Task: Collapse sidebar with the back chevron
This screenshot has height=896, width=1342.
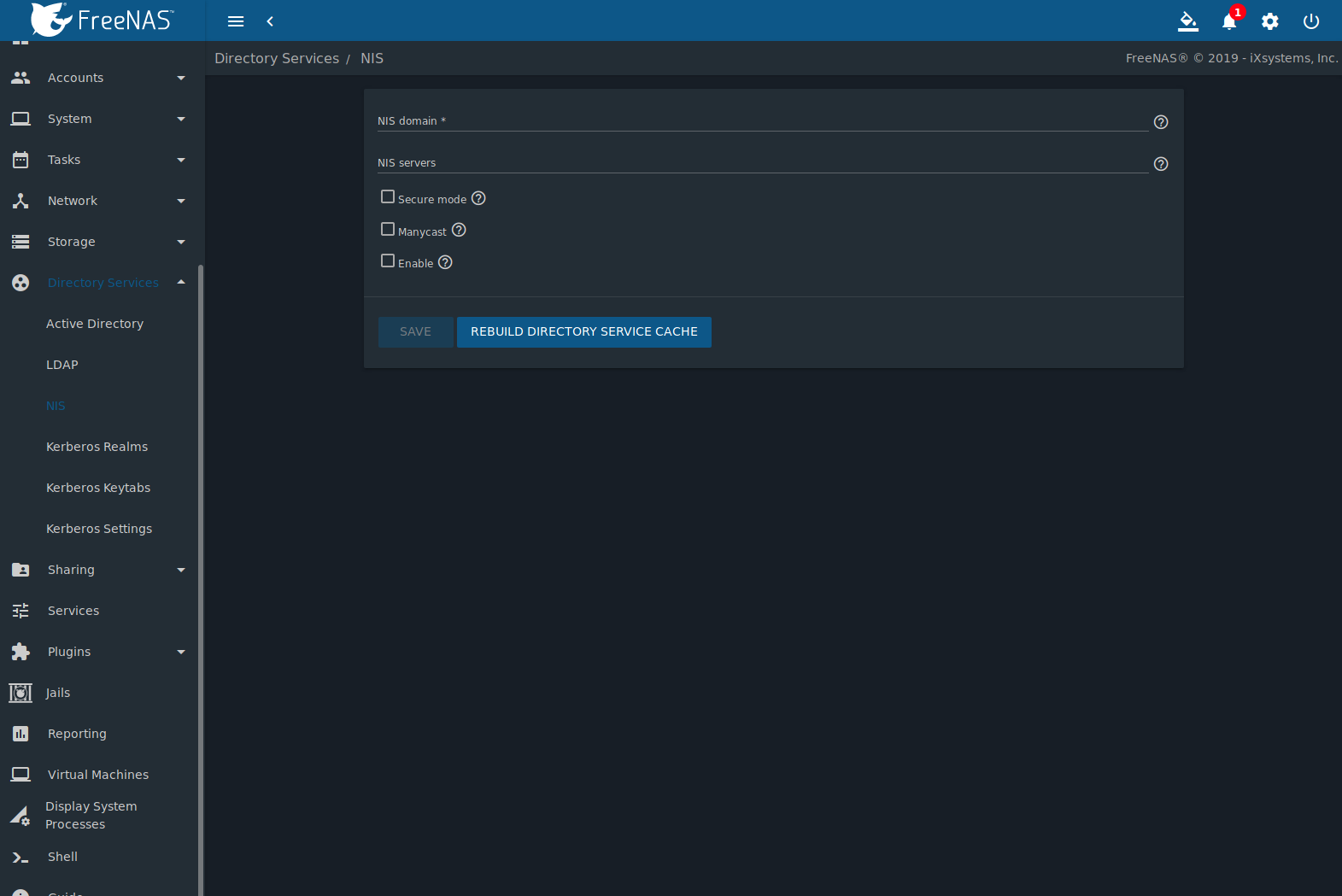Action: click(270, 21)
